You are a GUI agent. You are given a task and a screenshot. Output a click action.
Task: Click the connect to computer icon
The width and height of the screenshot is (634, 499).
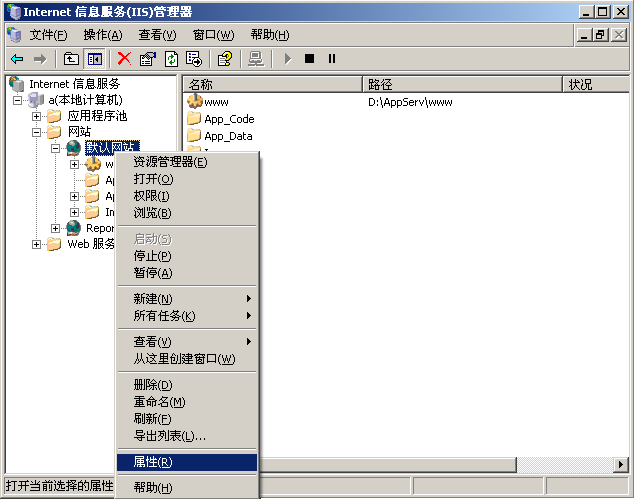click(x=256, y=59)
